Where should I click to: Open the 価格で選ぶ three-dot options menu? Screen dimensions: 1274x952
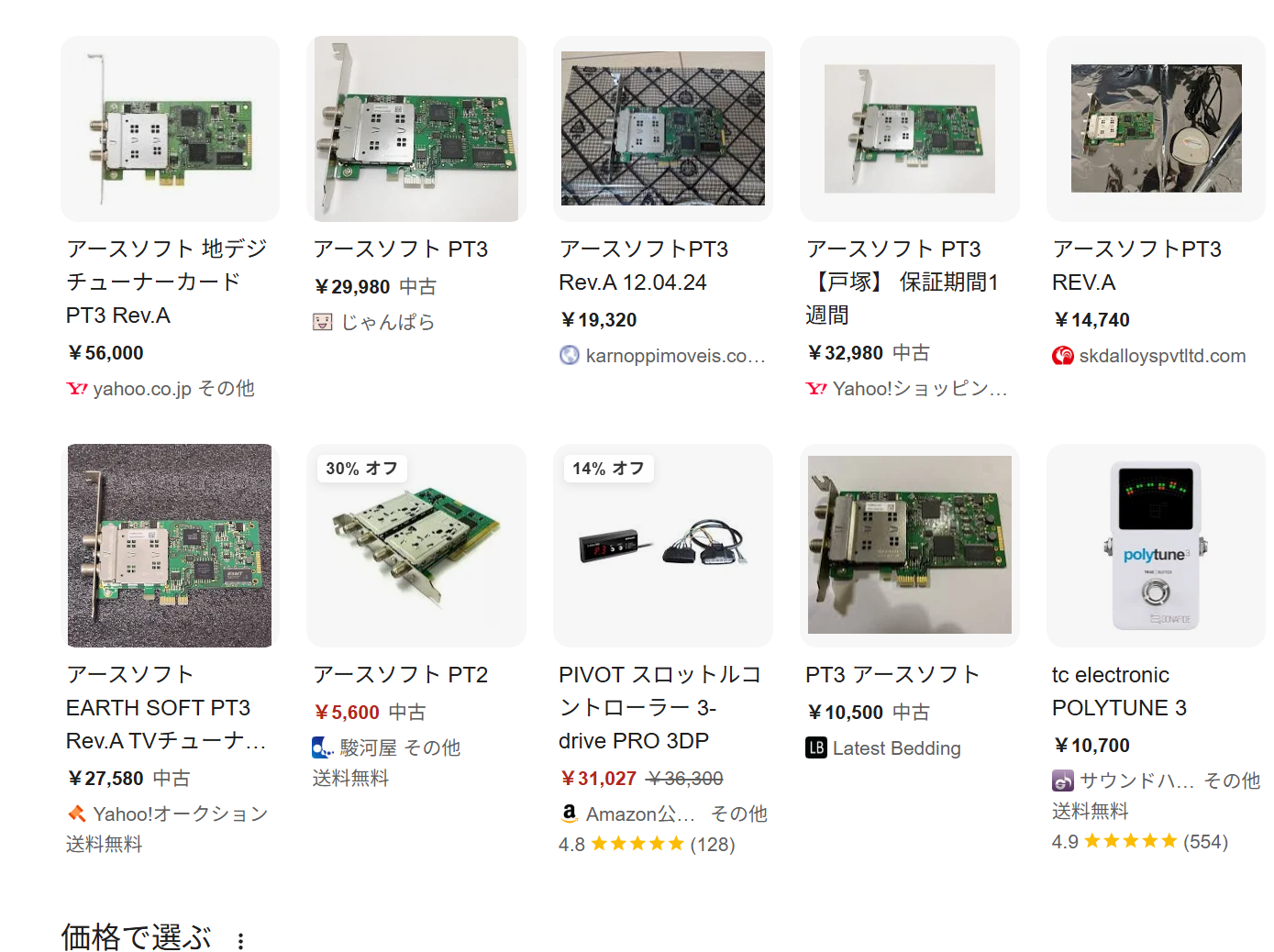pos(240,941)
